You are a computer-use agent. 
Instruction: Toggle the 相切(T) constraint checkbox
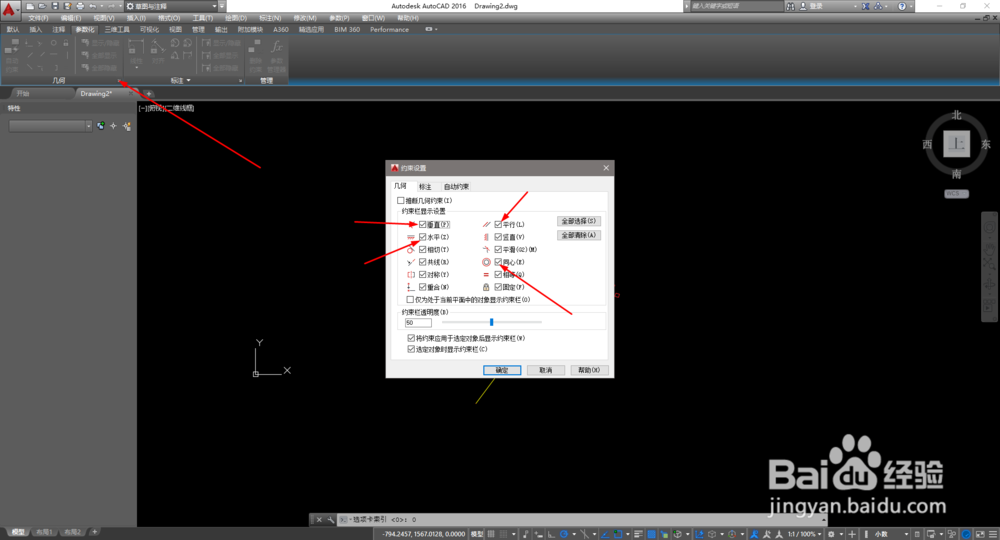pos(422,250)
